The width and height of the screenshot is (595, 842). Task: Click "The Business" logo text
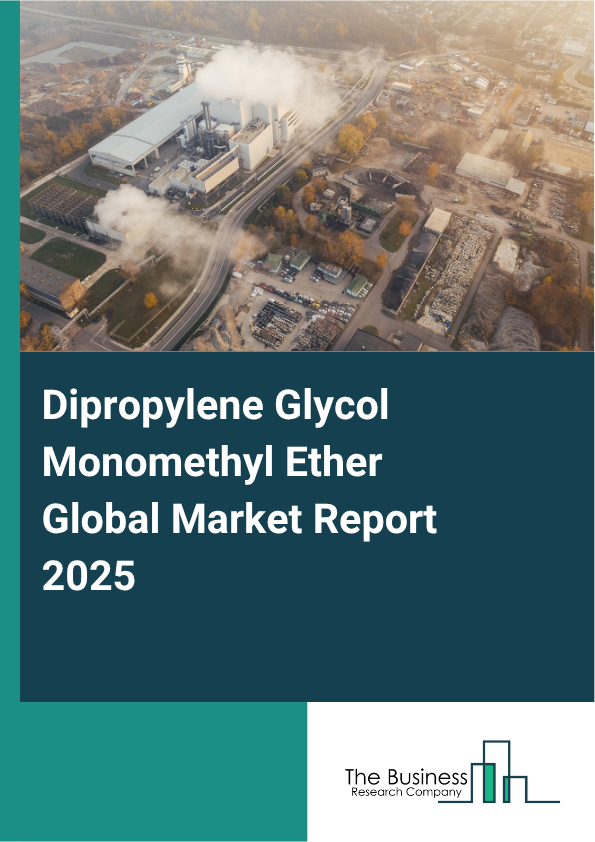(x=406, y=777)
